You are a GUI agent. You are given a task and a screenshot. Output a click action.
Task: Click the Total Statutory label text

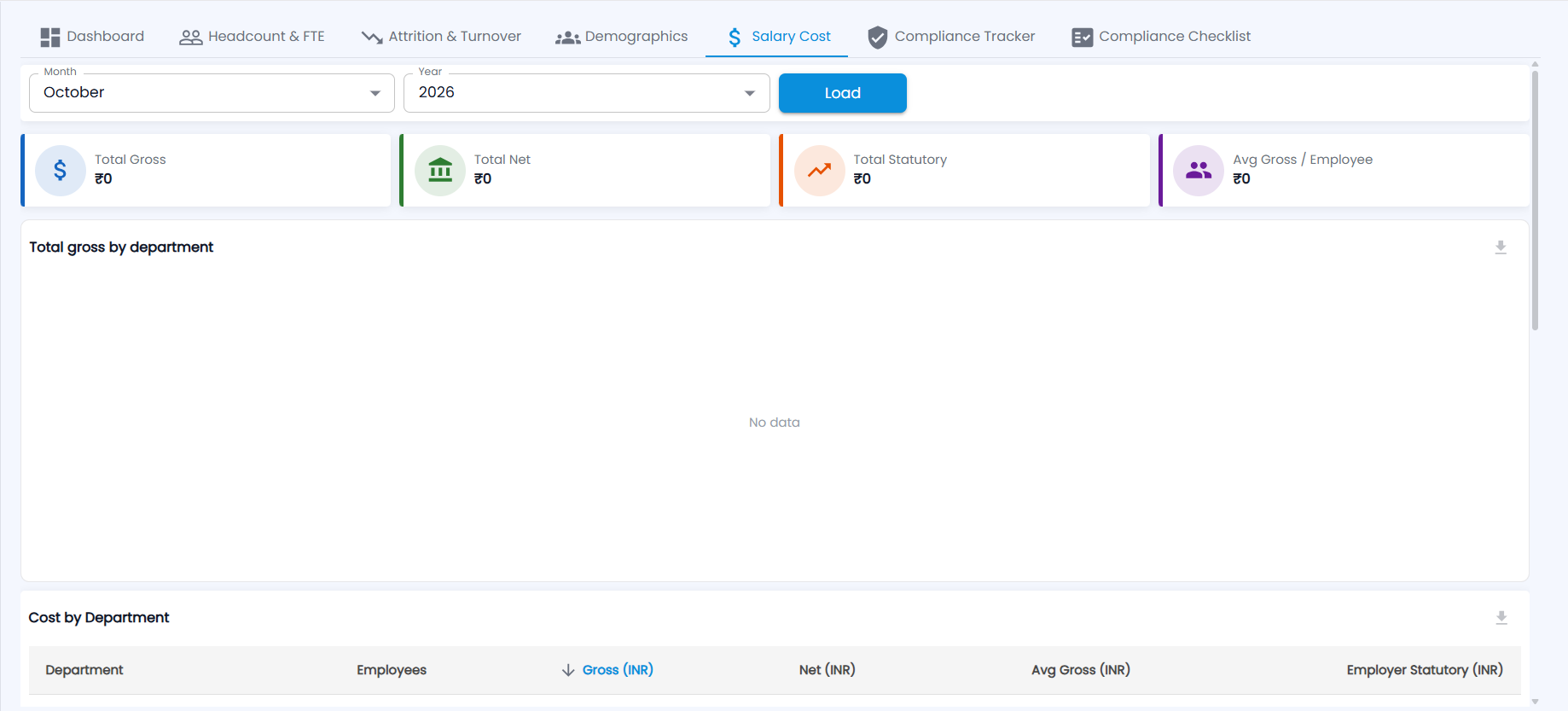tap(900, 160)
